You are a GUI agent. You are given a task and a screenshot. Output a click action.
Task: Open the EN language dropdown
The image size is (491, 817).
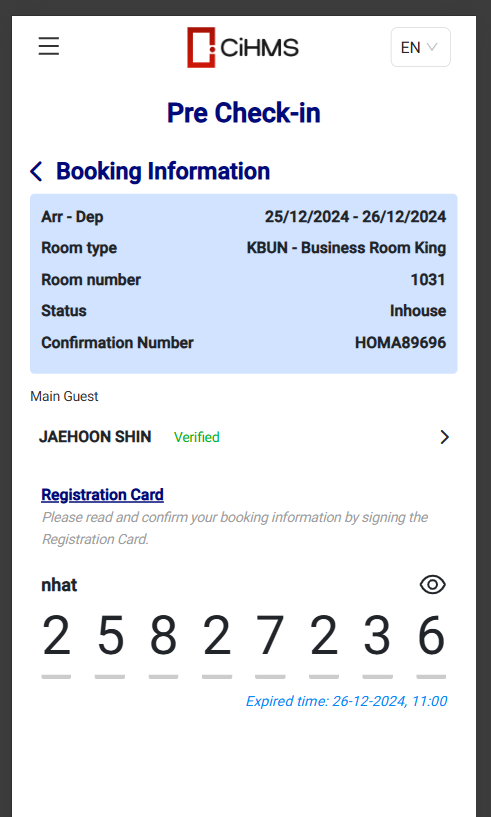tap(421, 47)
